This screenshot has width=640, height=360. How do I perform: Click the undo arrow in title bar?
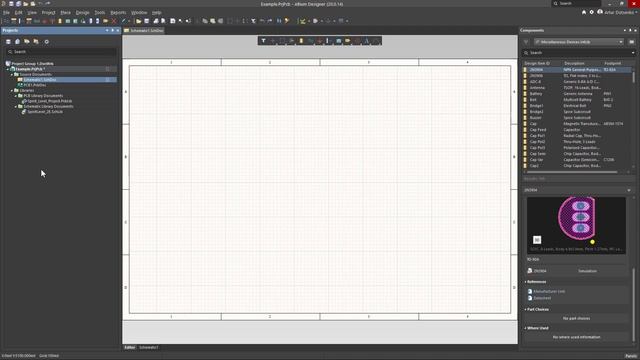[x=40, y=4]
